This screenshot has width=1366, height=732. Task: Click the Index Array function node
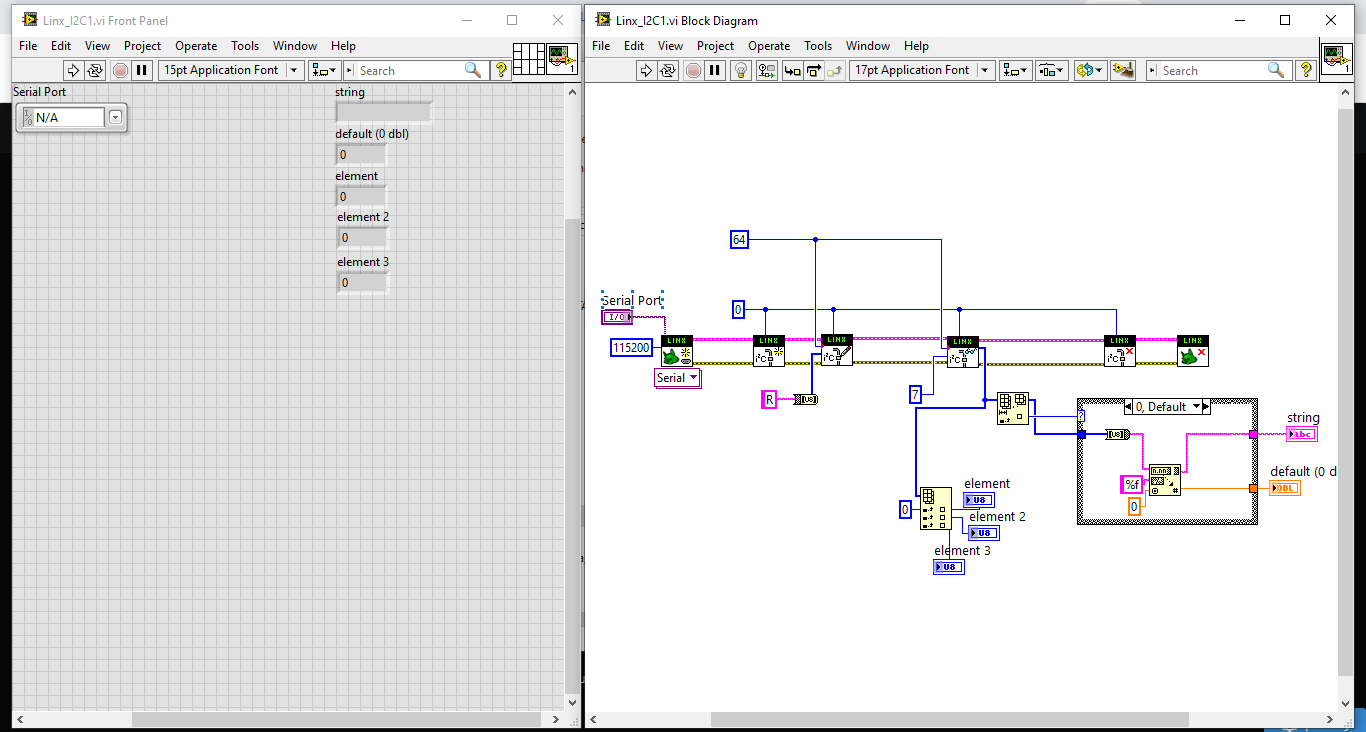coord(936,508)
